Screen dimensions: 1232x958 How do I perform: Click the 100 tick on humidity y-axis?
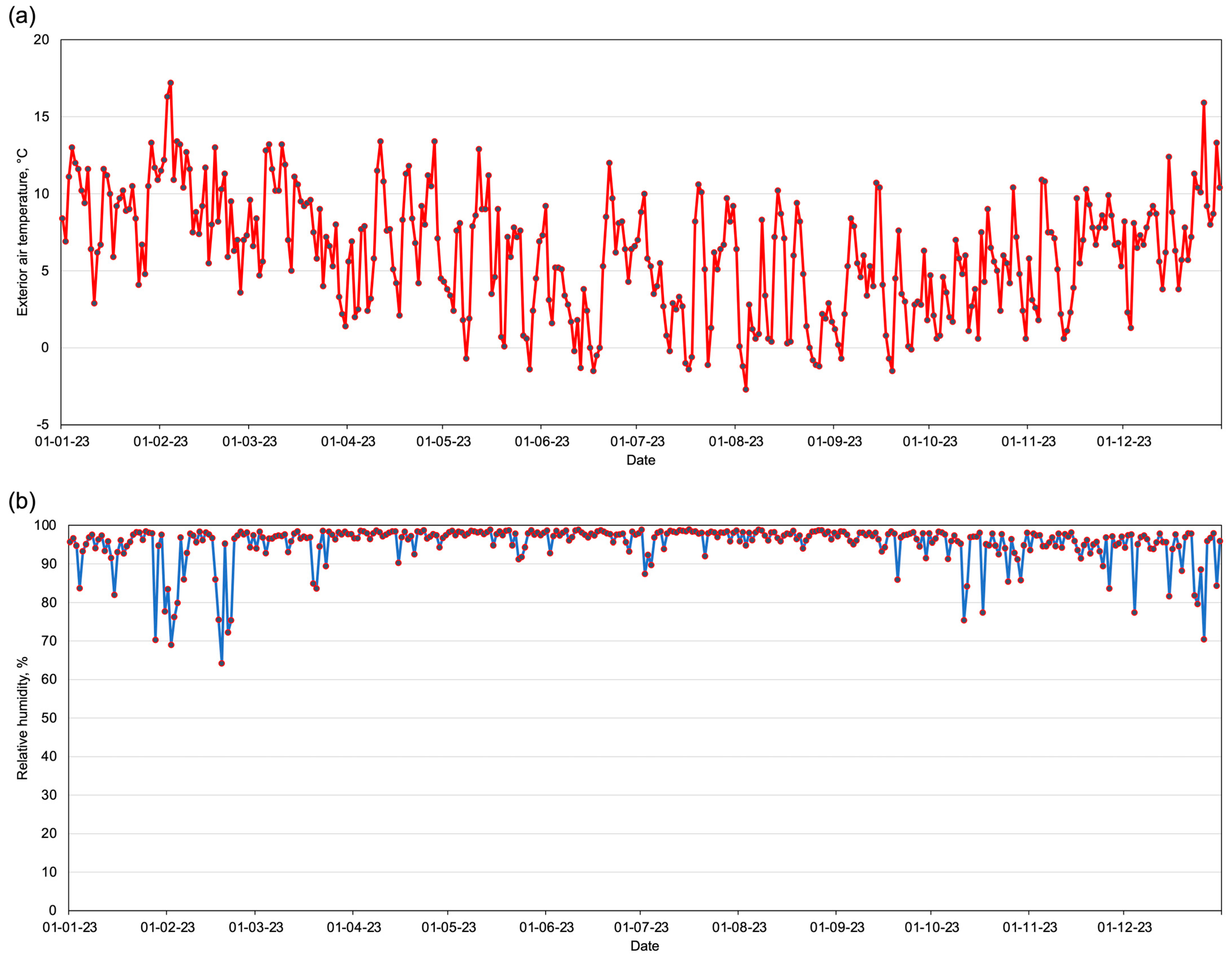45,526
